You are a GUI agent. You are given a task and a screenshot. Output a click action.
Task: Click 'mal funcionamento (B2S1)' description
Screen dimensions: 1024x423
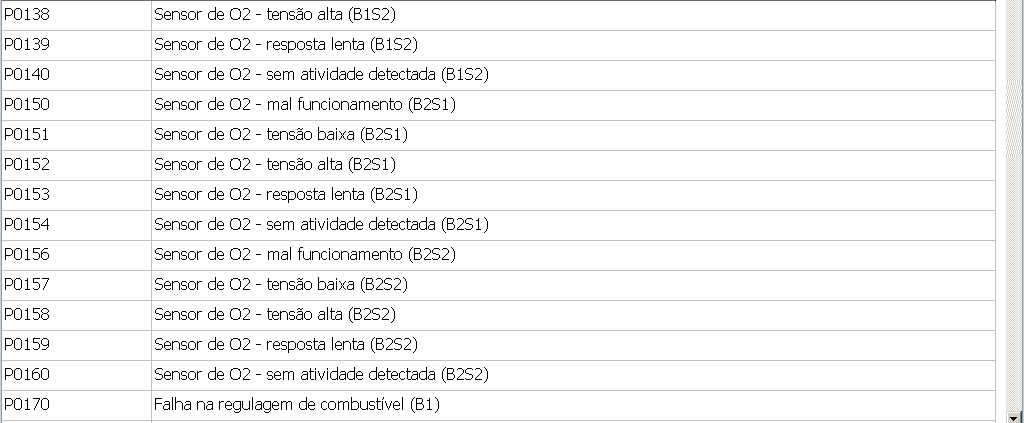pos(305,105)
